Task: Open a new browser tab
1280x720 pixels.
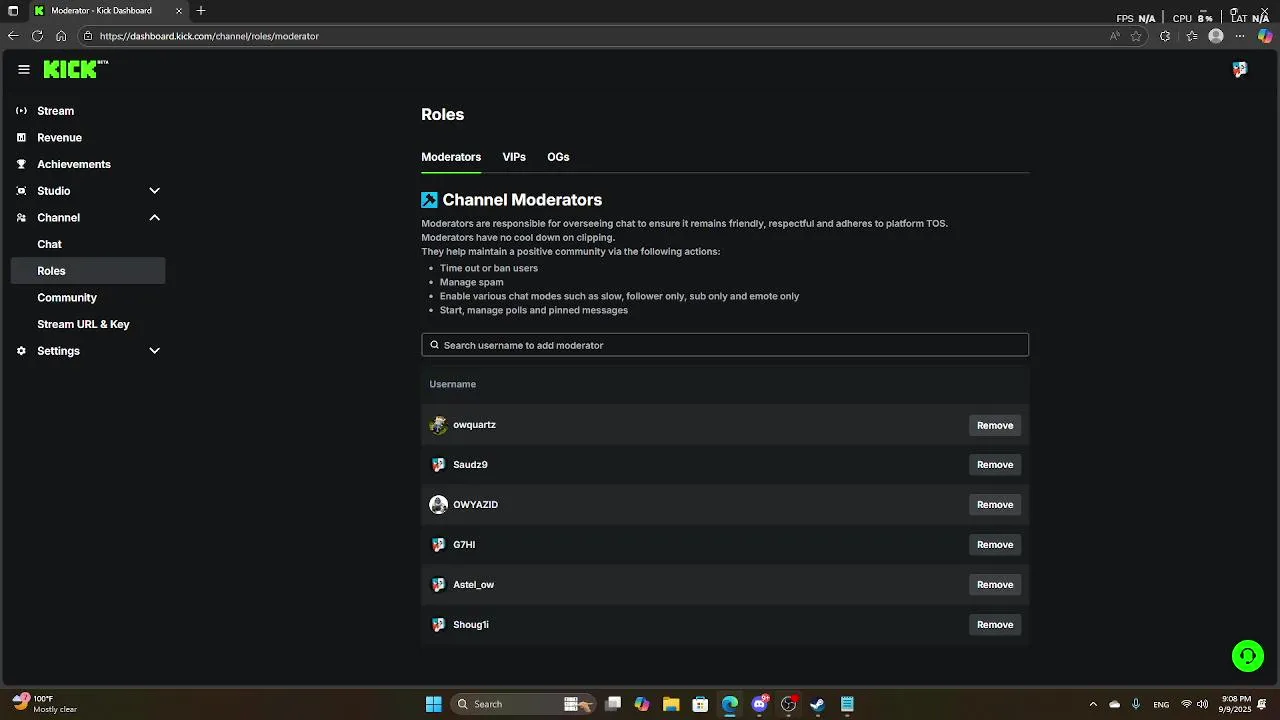Action: 201,11
